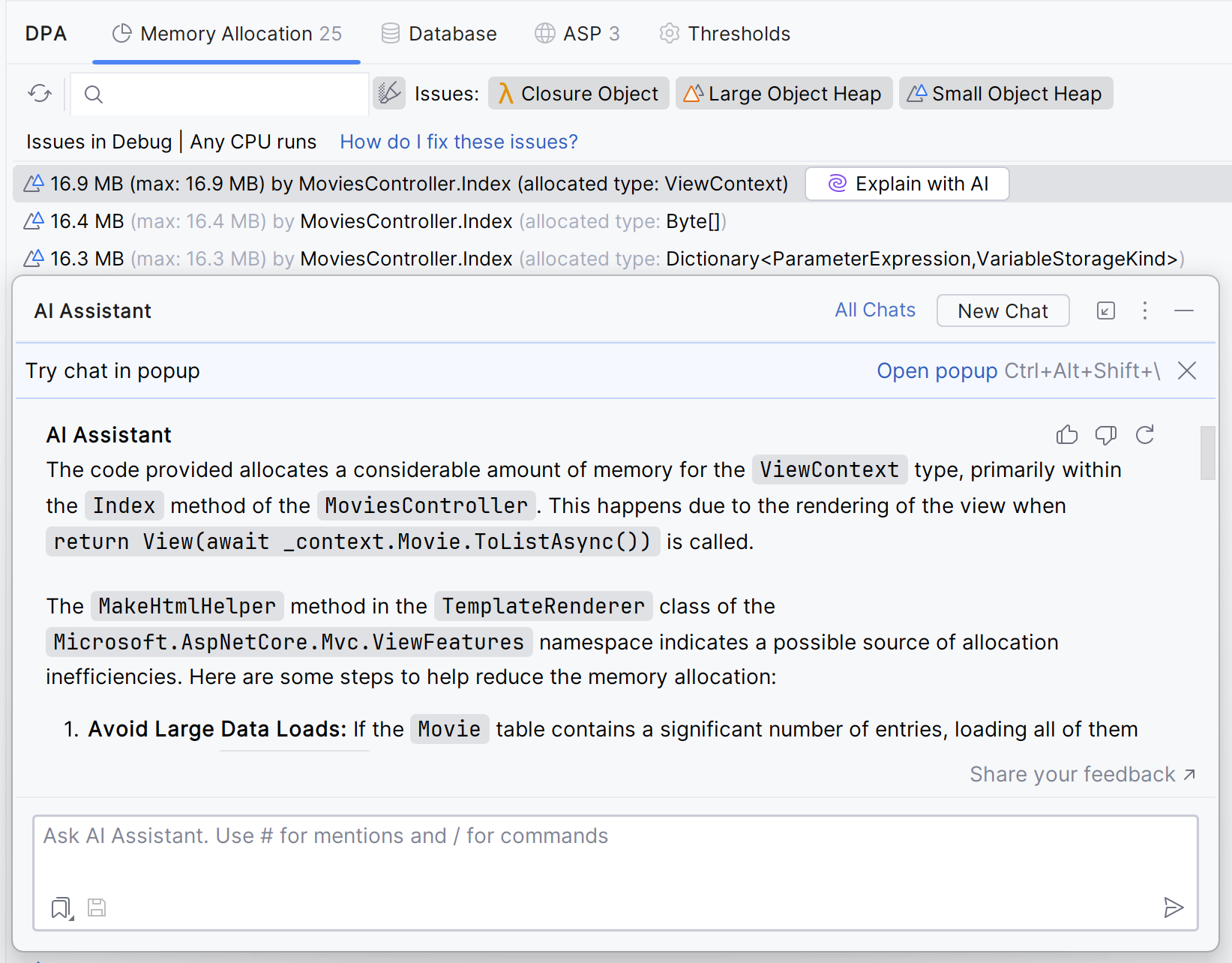The image size is (1232, 963).
Task: Switch to the Database tab
Action: click(439, 33)
